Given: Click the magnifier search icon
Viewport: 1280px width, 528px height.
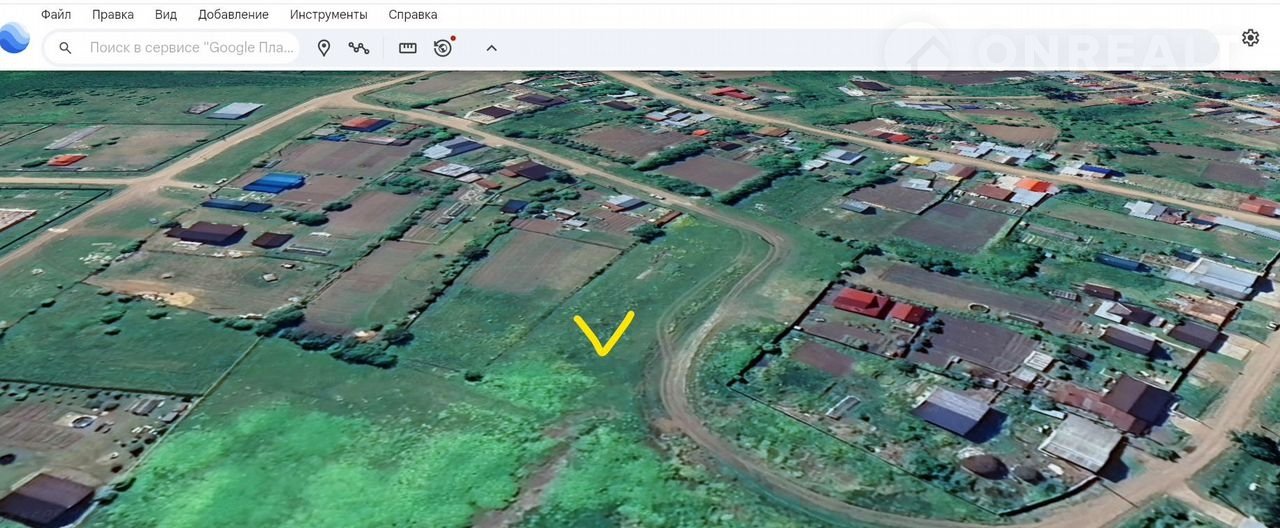Looking at the screenshot, I should [x=66, y=48].
